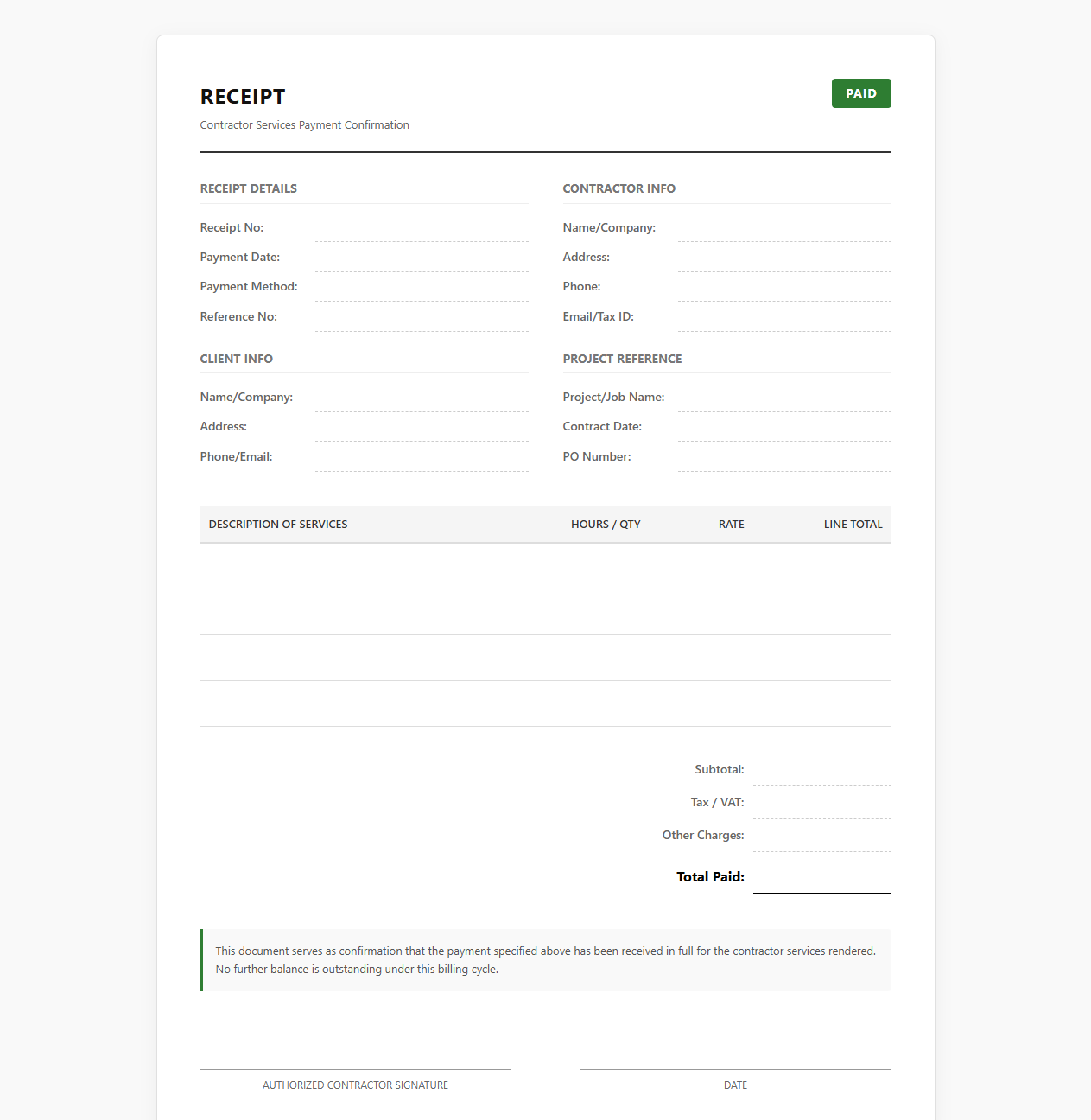Click the 'Receipt No:' label

[232, 228]
